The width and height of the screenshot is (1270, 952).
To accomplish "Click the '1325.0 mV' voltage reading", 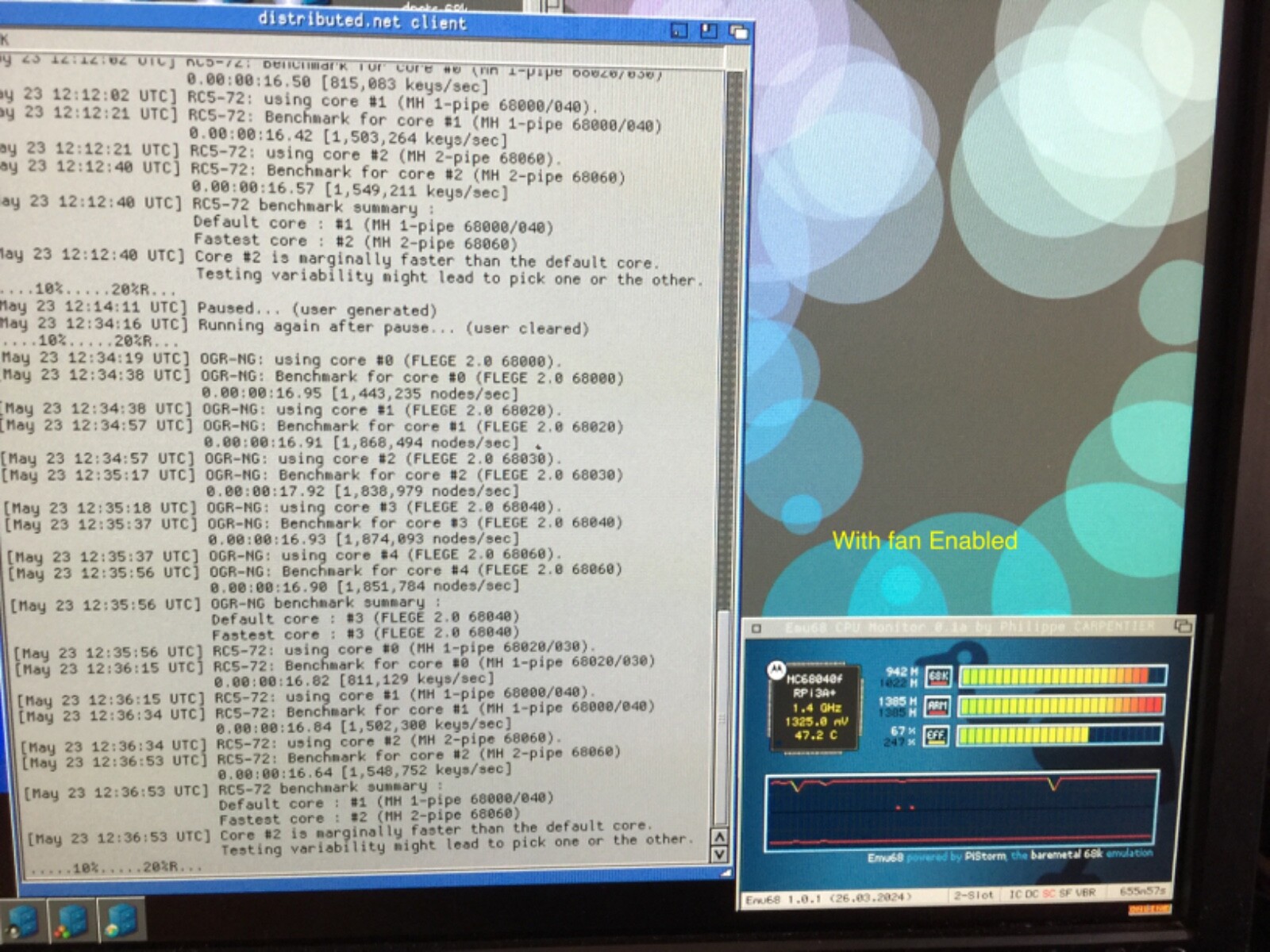I will coord(816,721).
